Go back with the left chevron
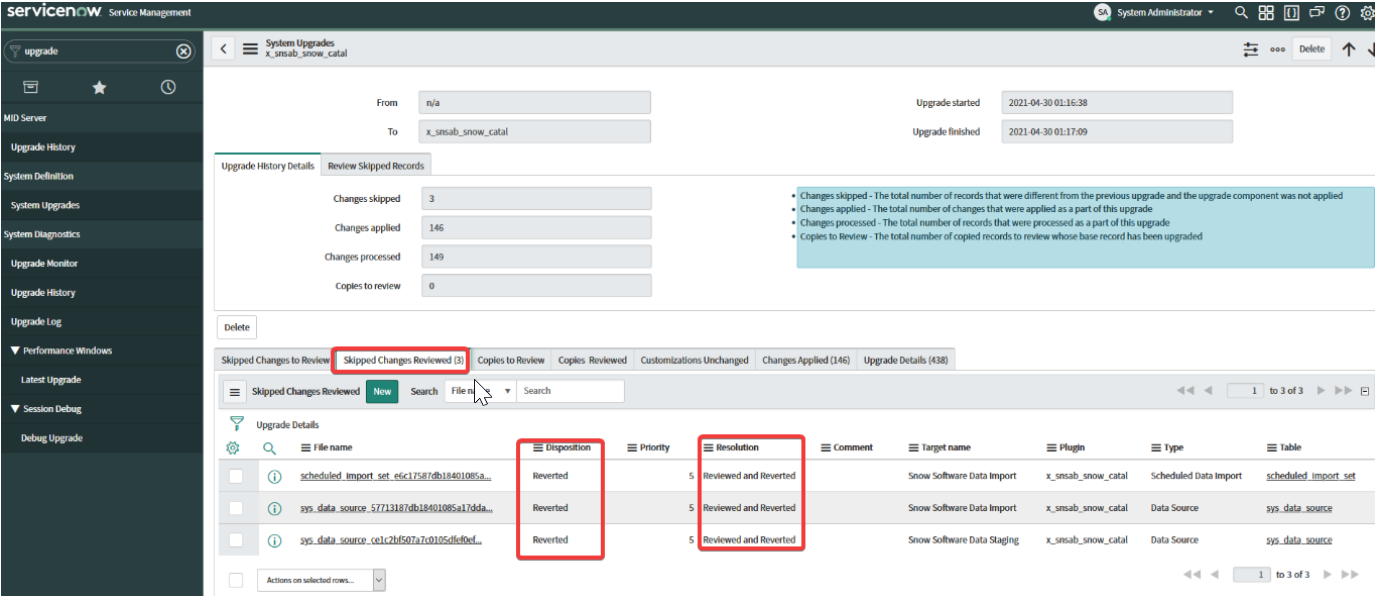The image size is (1377, 596). click(223, 49)
